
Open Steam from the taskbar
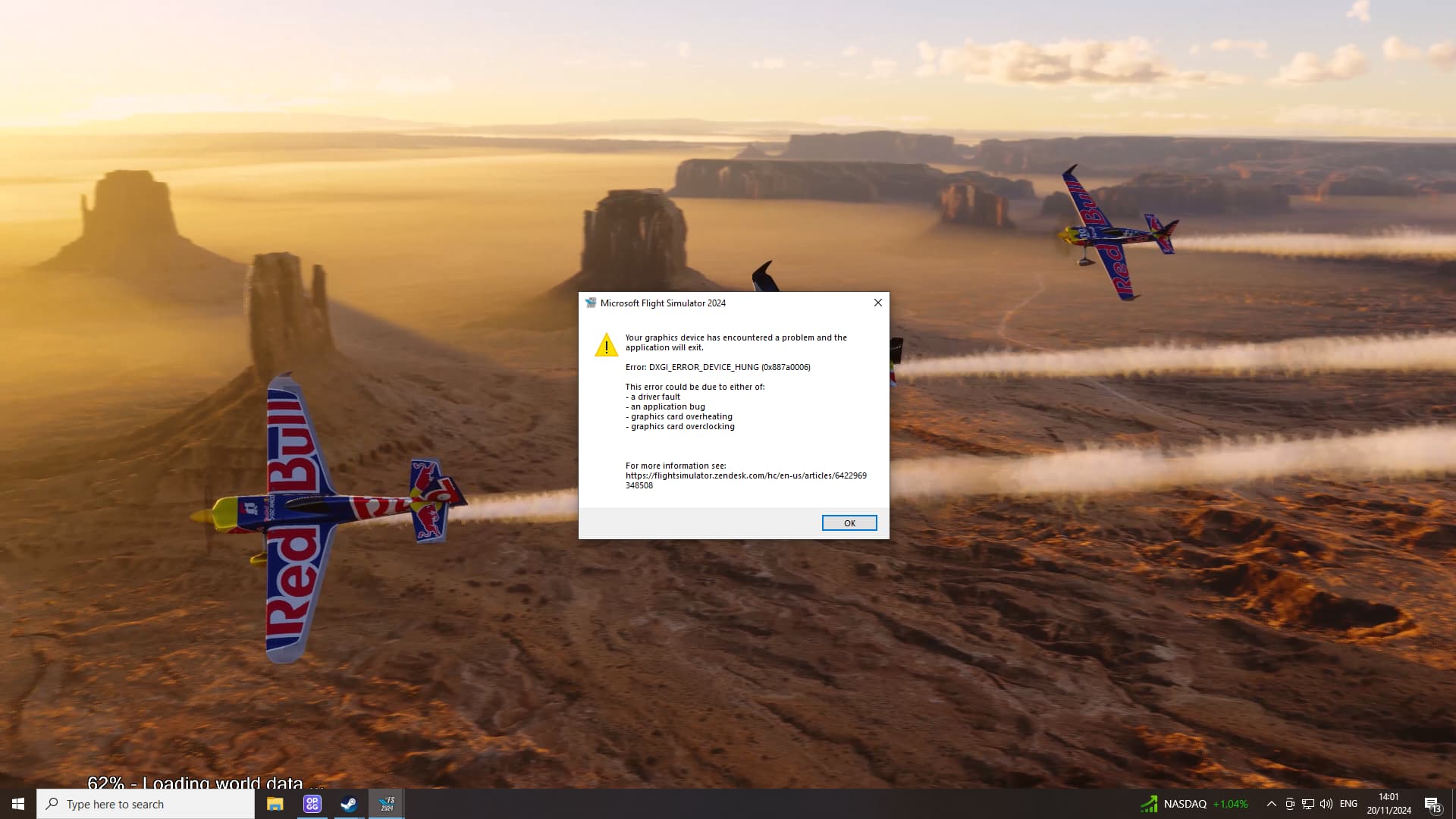click(349, 804)
